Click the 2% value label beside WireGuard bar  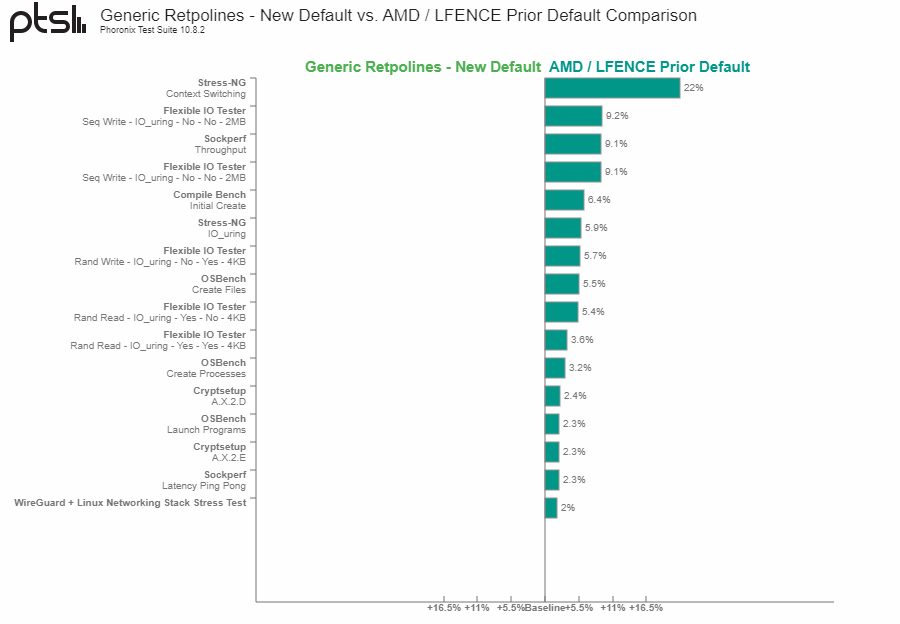(568, 508)
